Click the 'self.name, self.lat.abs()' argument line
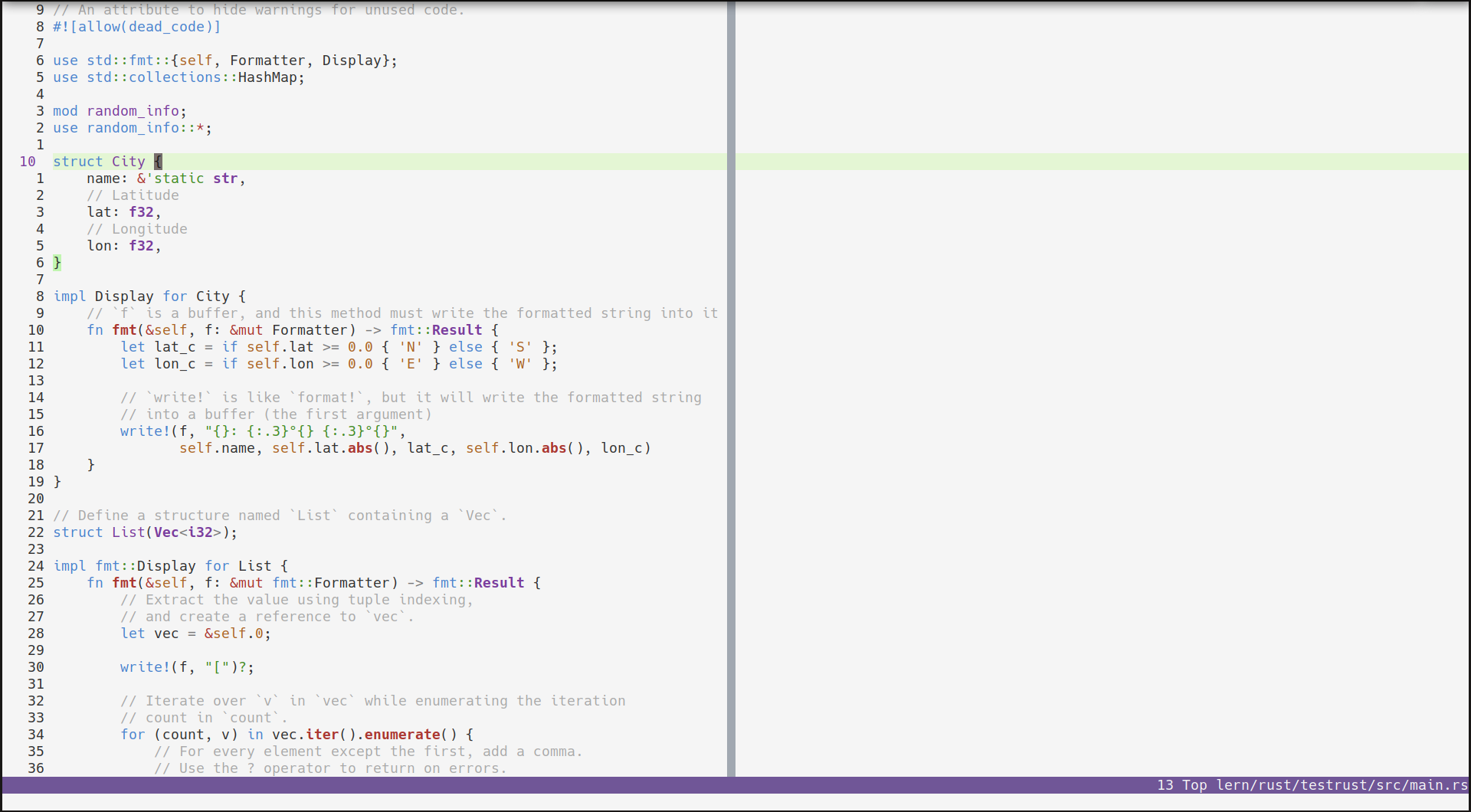 point(415,448)
